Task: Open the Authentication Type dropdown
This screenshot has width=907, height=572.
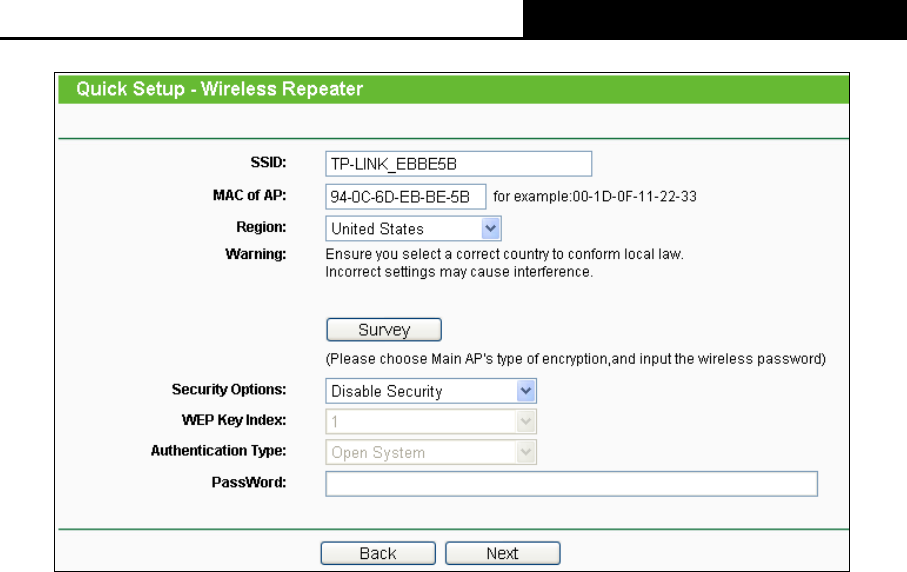Action: (x=430, y=452)
